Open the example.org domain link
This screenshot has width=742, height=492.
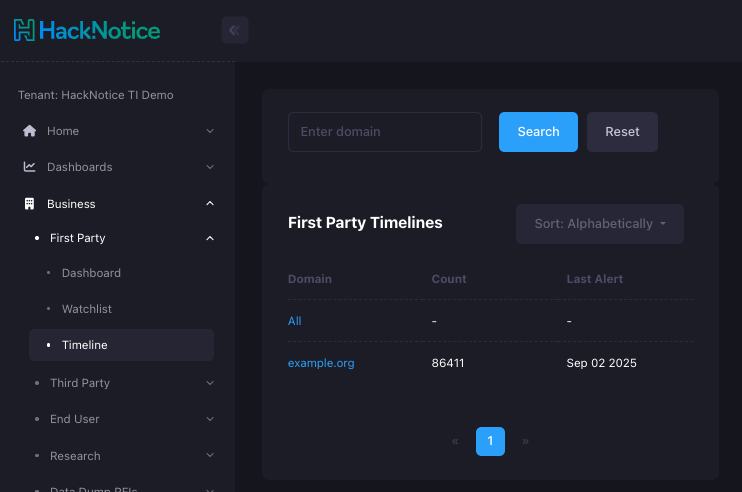(x=321, y=363)
